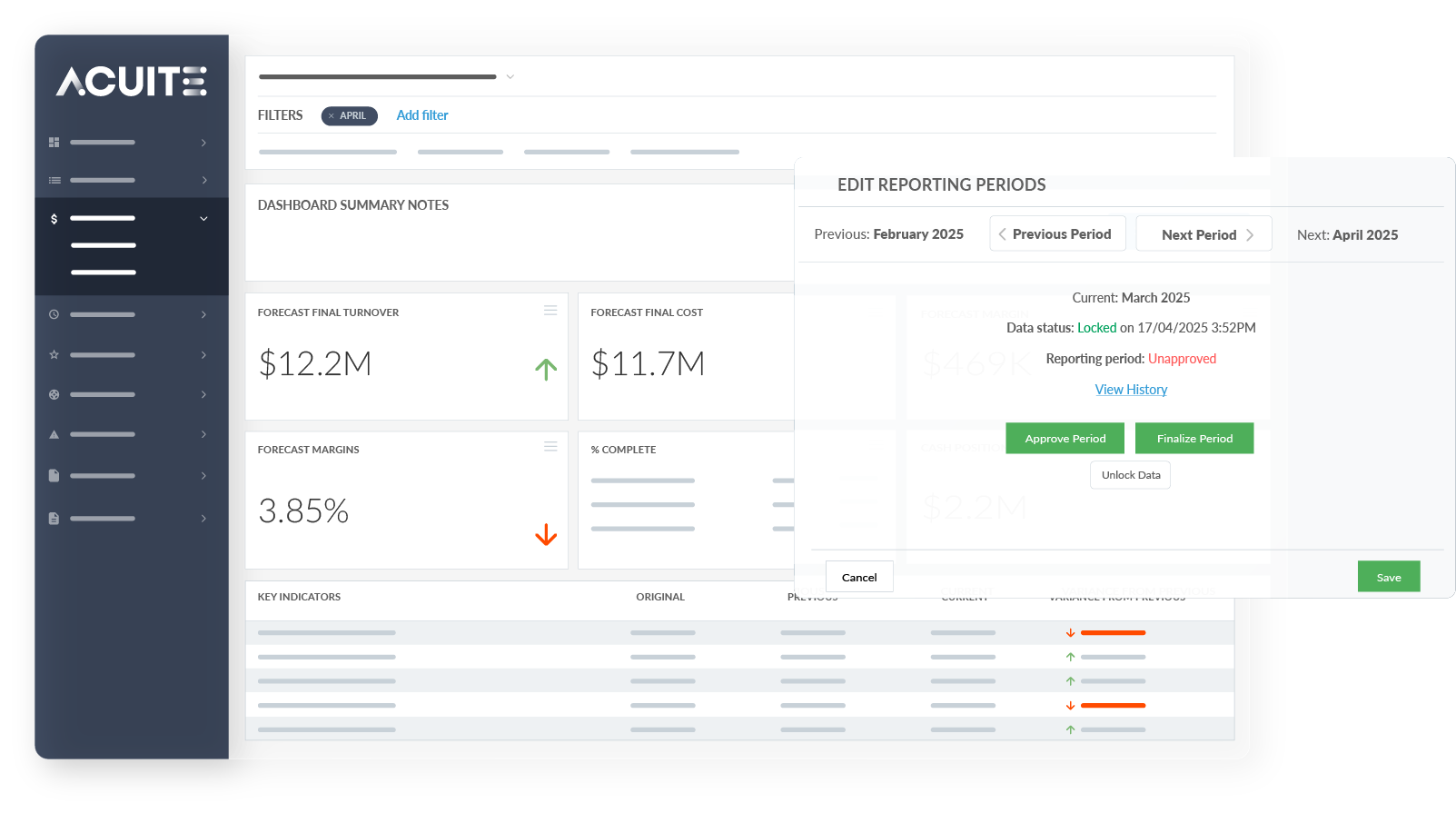Click the Locked data status text
Viewport: 1456px width, 813px height.
click(1096, 328)
